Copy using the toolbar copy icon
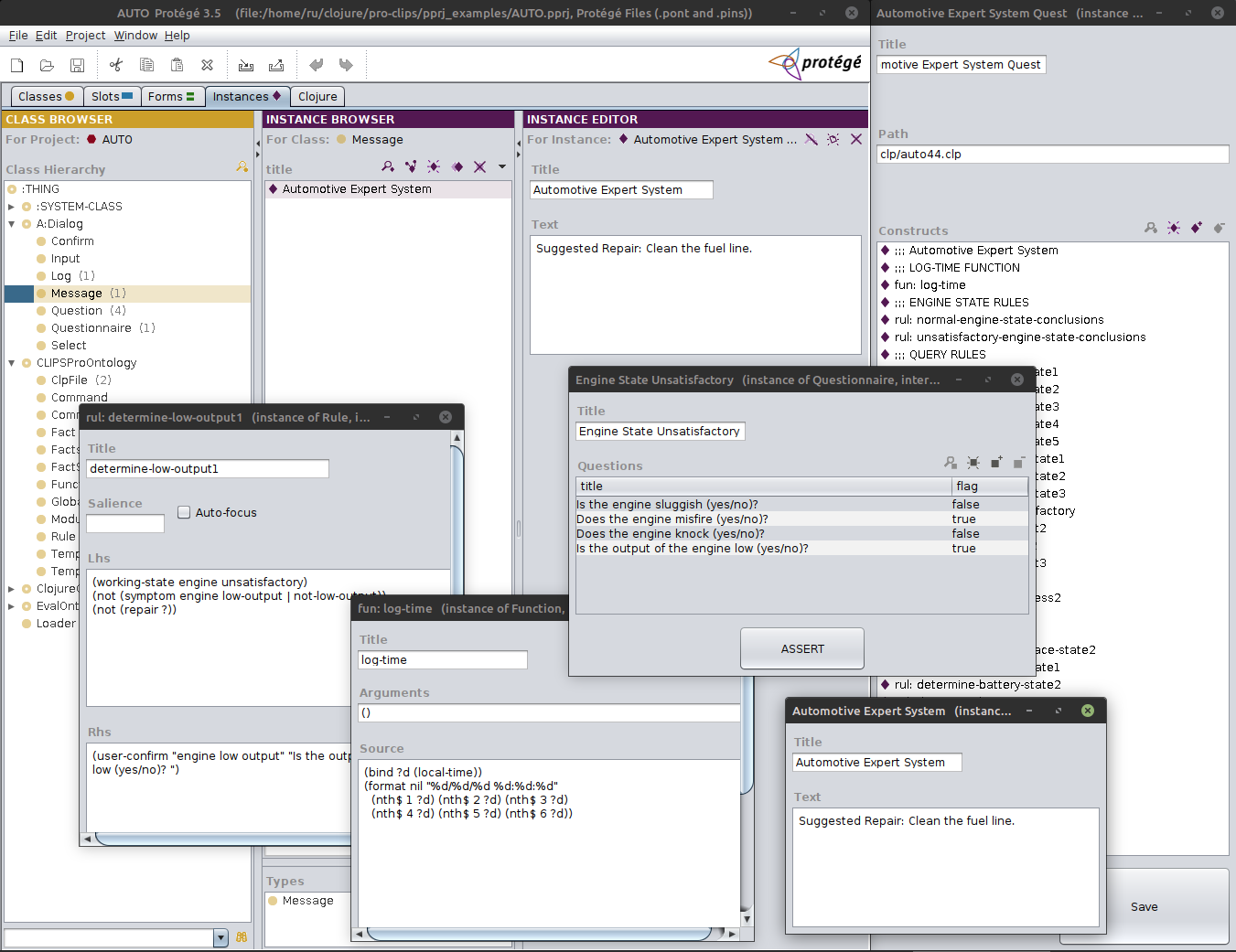1236x952 pixels. click(146, 65)
